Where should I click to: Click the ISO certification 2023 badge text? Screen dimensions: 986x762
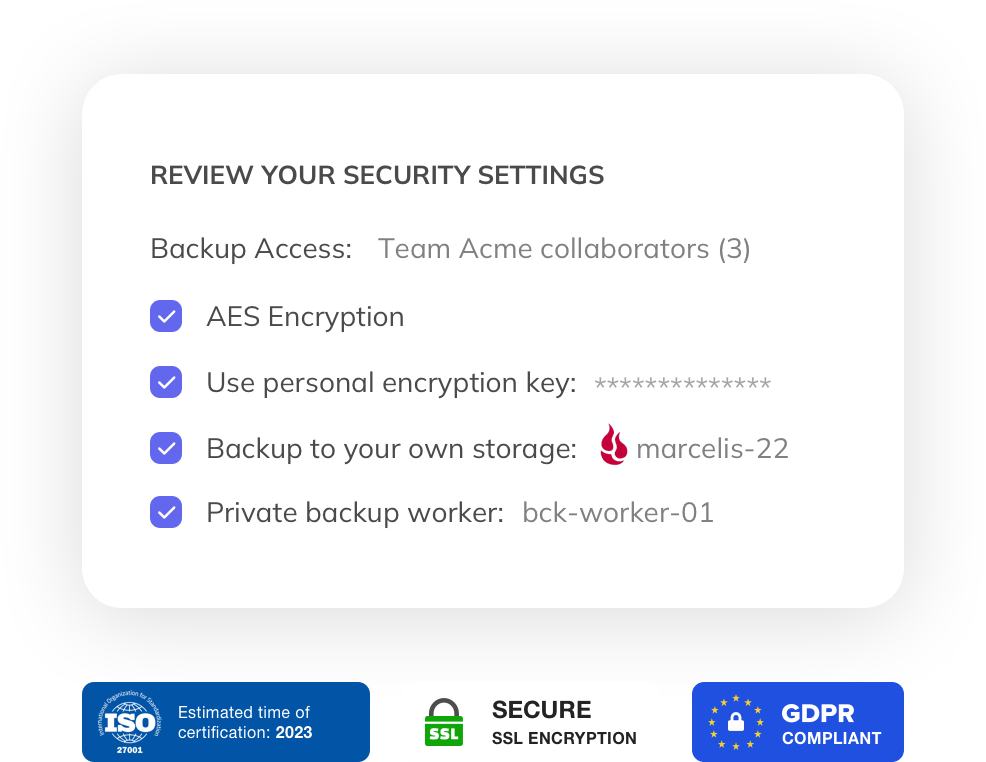tap(245, 722)
